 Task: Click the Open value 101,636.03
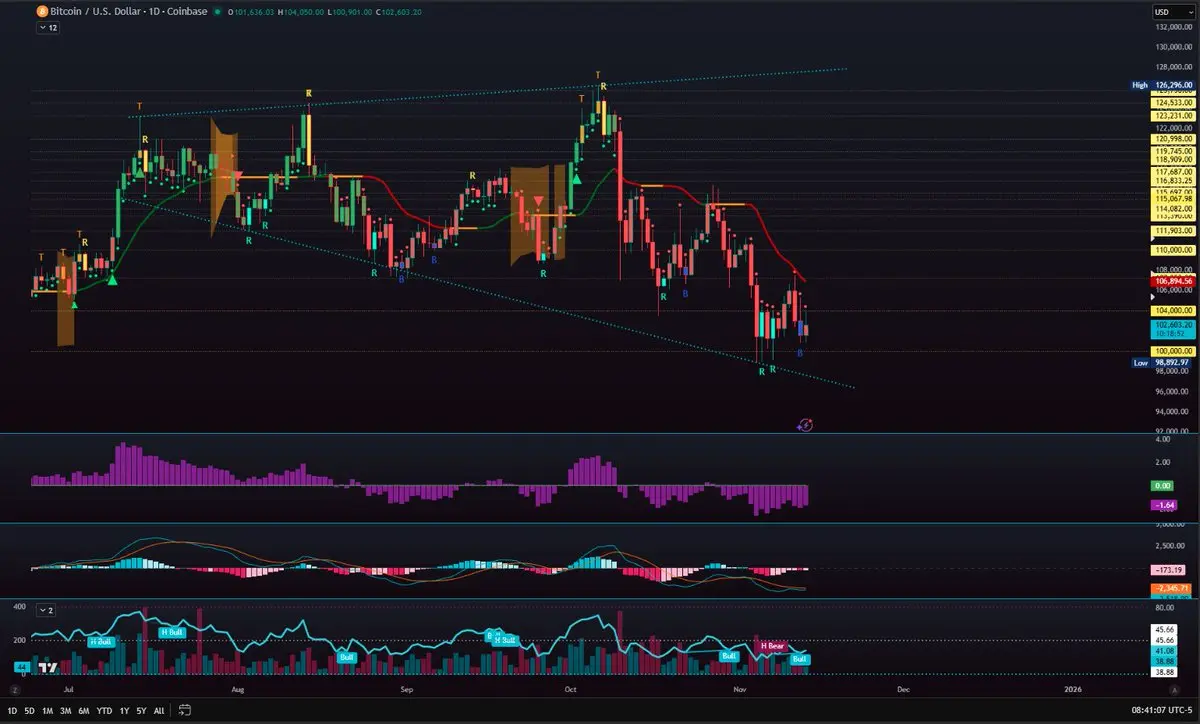pyautogui.click(x=252, y=12)
